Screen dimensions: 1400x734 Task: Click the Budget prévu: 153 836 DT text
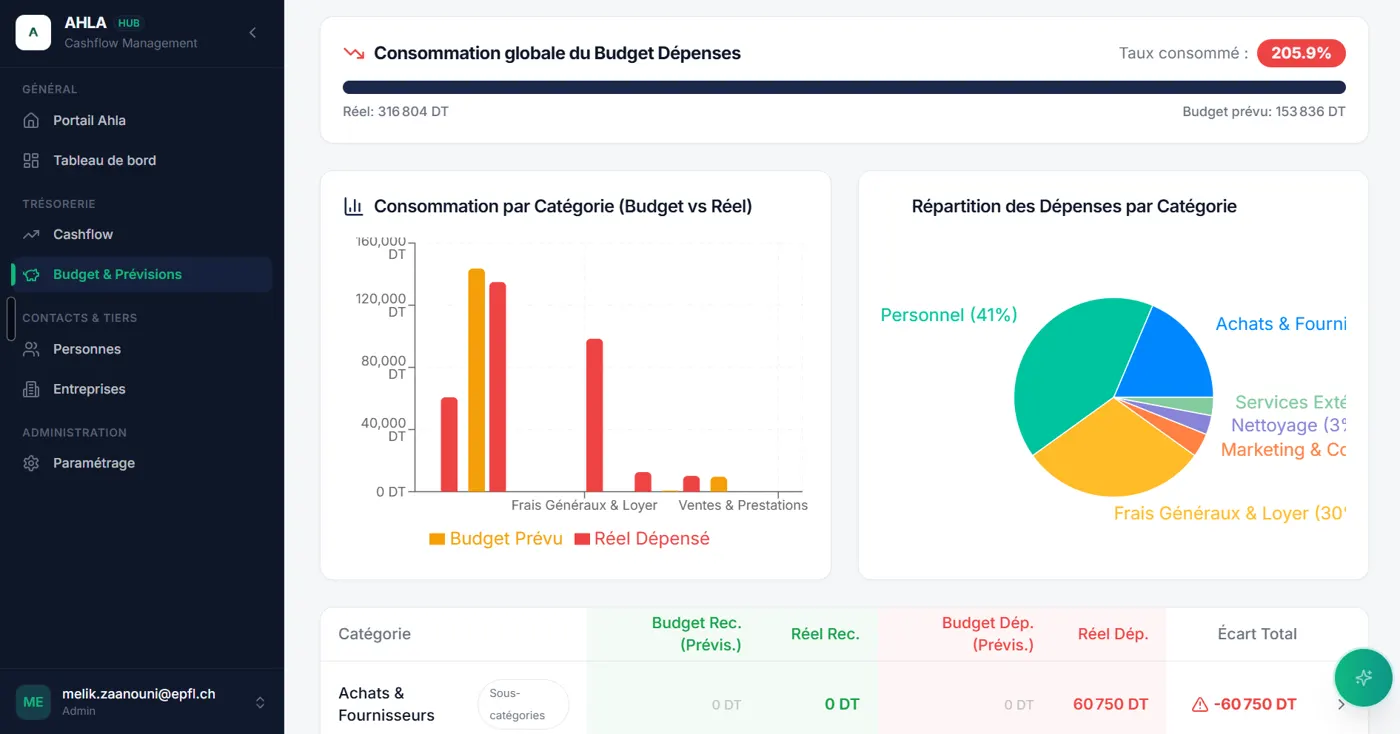point(1264,111)
